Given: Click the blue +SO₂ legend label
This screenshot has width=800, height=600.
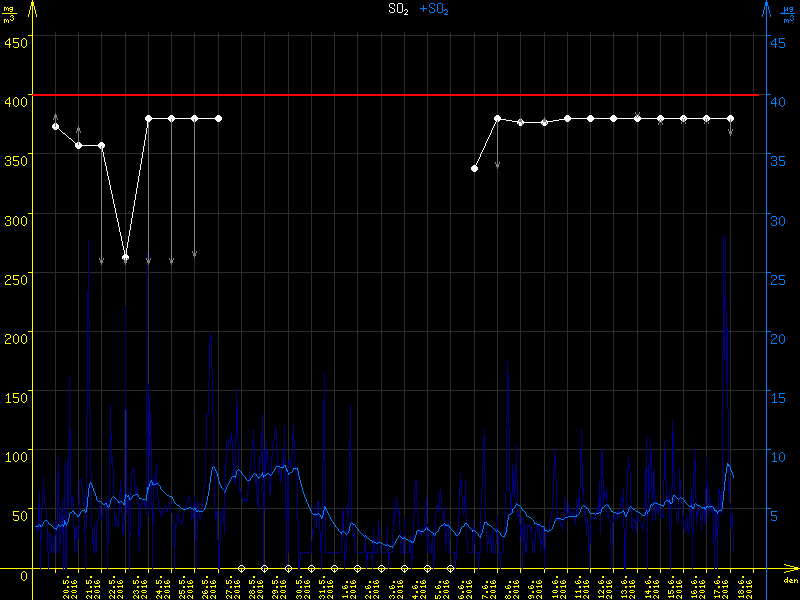Looking at the screenshot, I should tap(434, 9).
